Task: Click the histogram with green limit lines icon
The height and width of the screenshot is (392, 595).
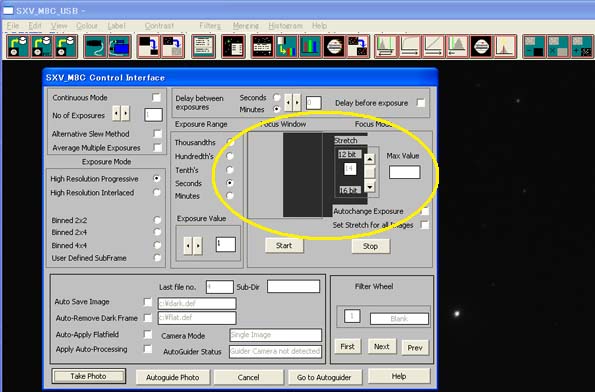Action: click(x=386, y=46)
